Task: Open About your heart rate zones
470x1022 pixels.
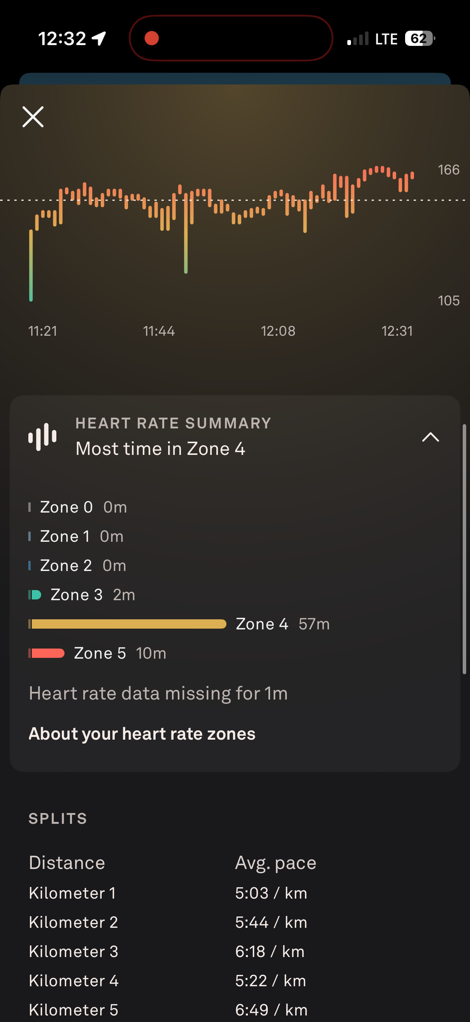Action: pos(142,734)
